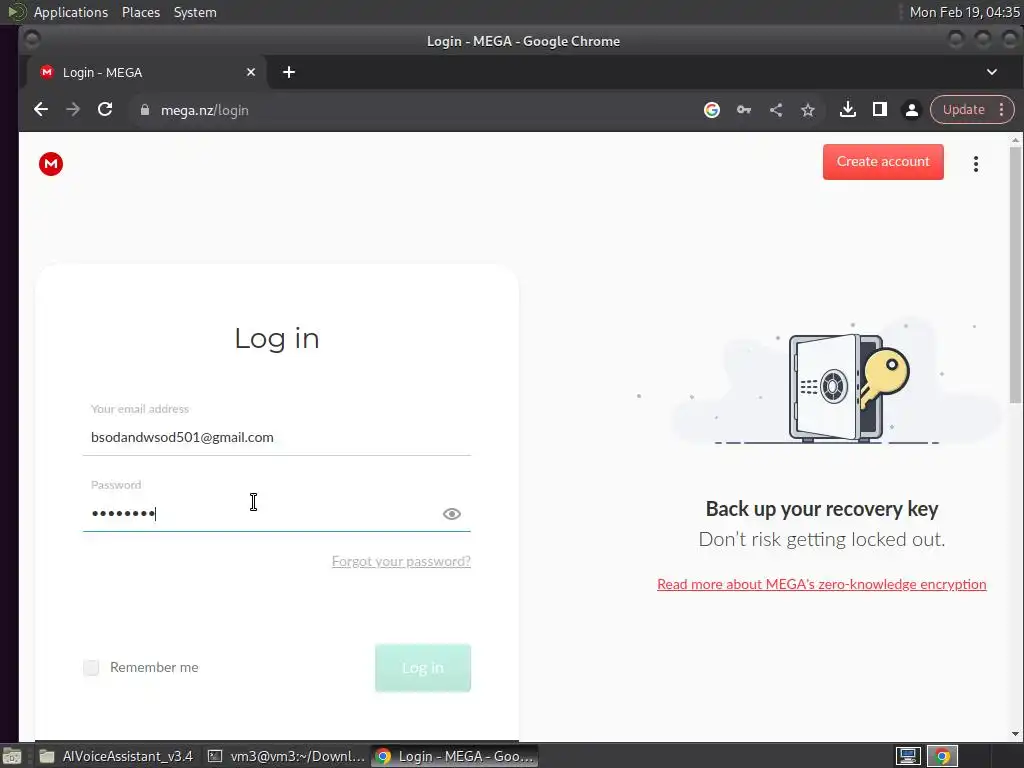The width and height of the screenshot is (1024, 768).
Task: Open the Google icon in address bar
Action: (712, 110)
